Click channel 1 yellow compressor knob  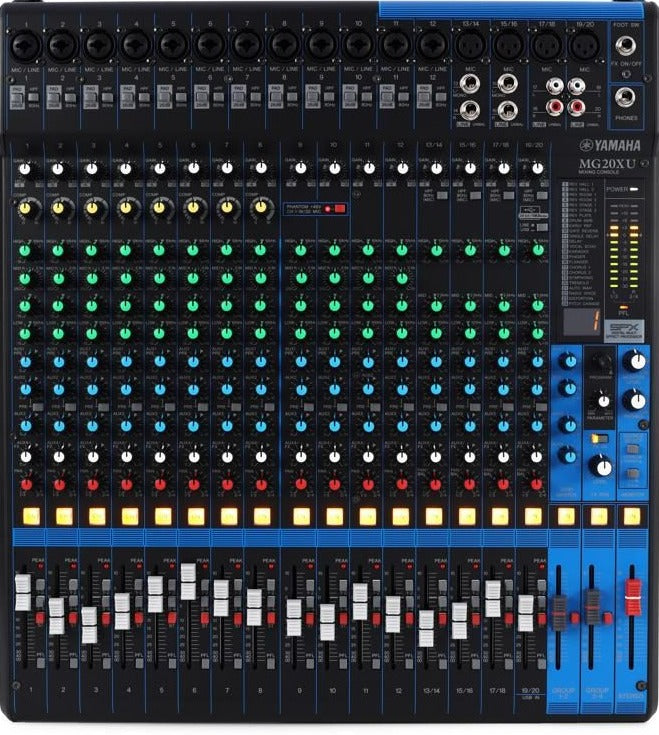click(x=25, y=208)
